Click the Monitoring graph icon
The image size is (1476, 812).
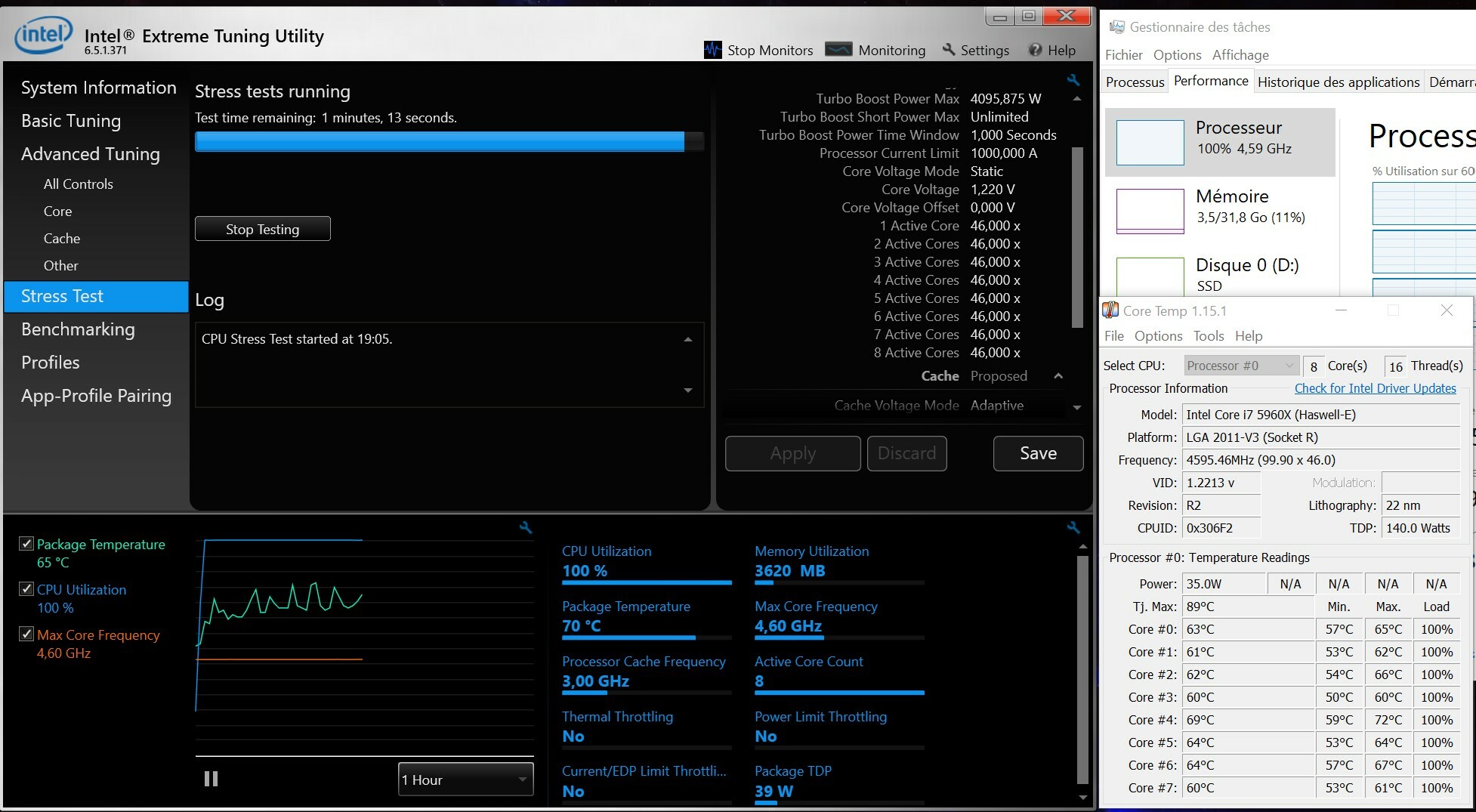838,50
